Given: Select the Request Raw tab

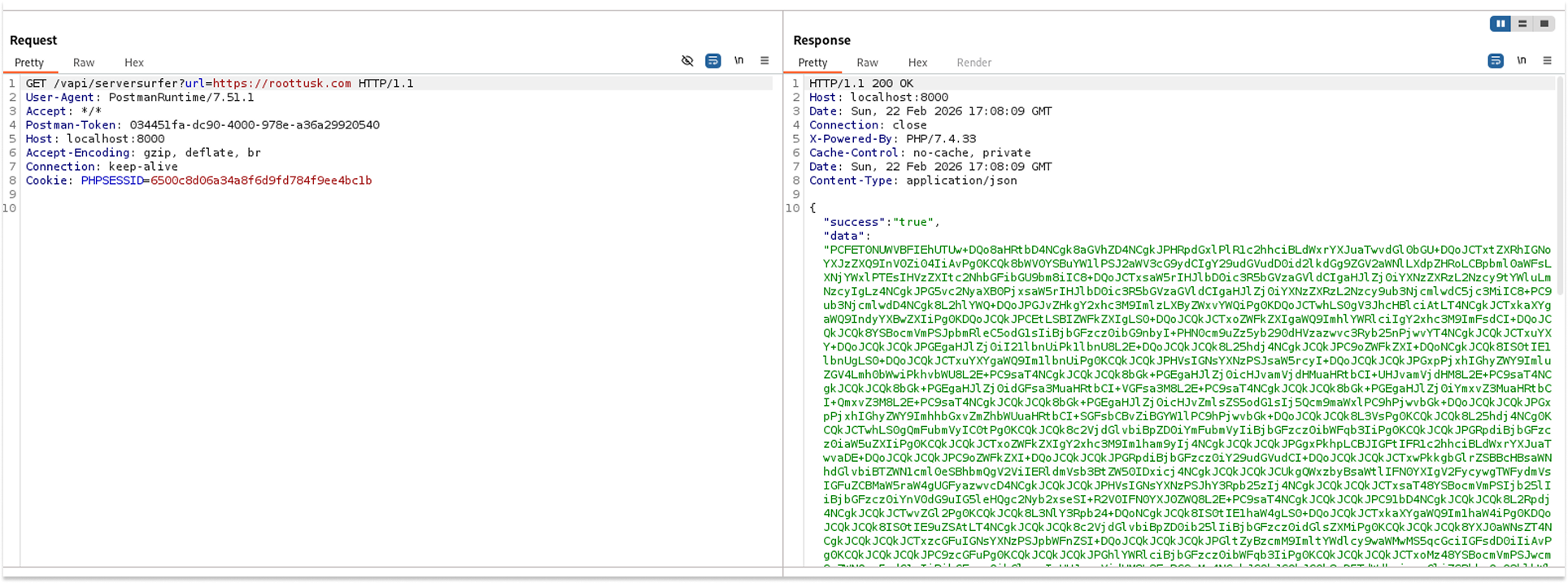Looking at the screenshot, I should [84, 63].
